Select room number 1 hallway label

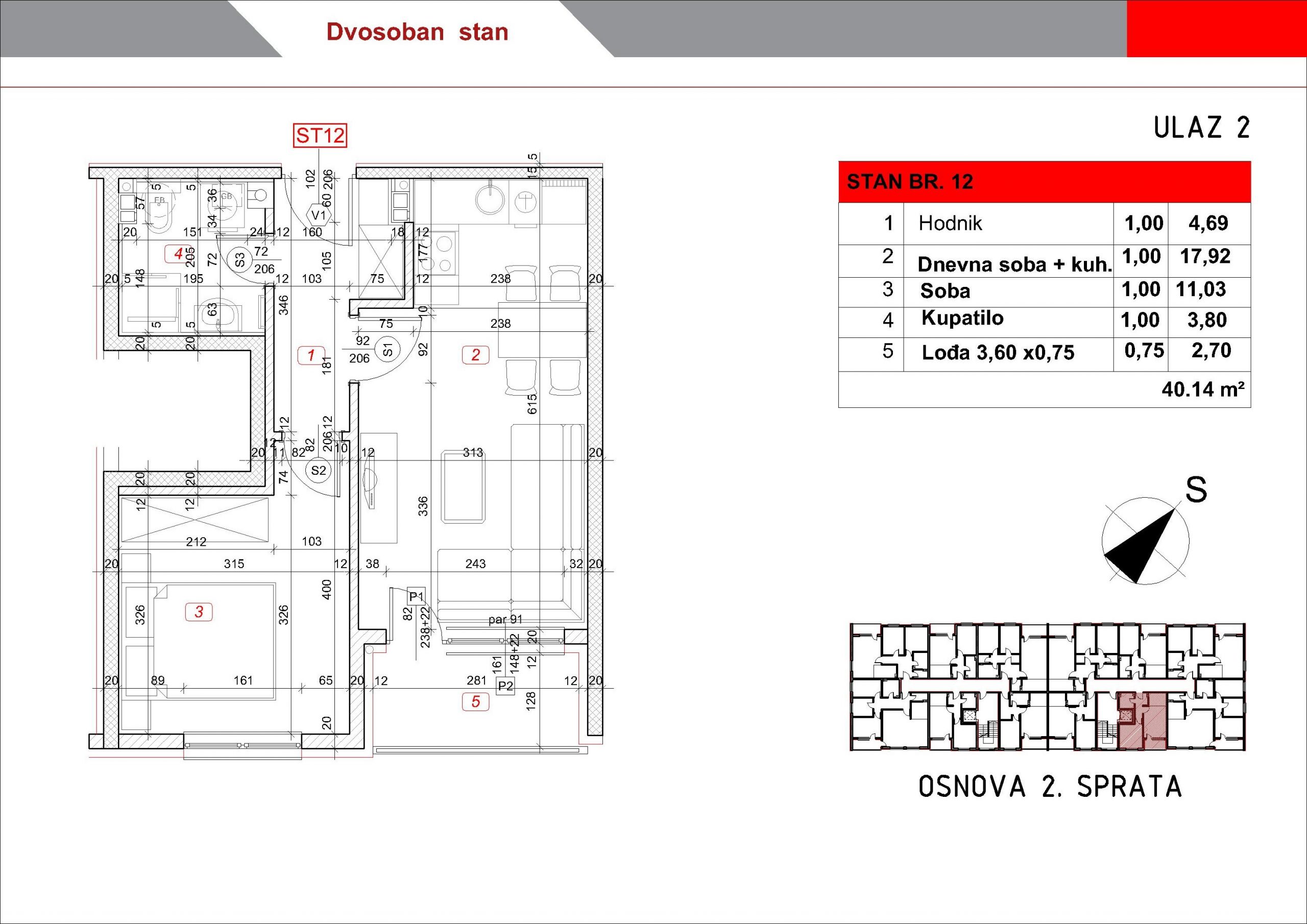311,356
